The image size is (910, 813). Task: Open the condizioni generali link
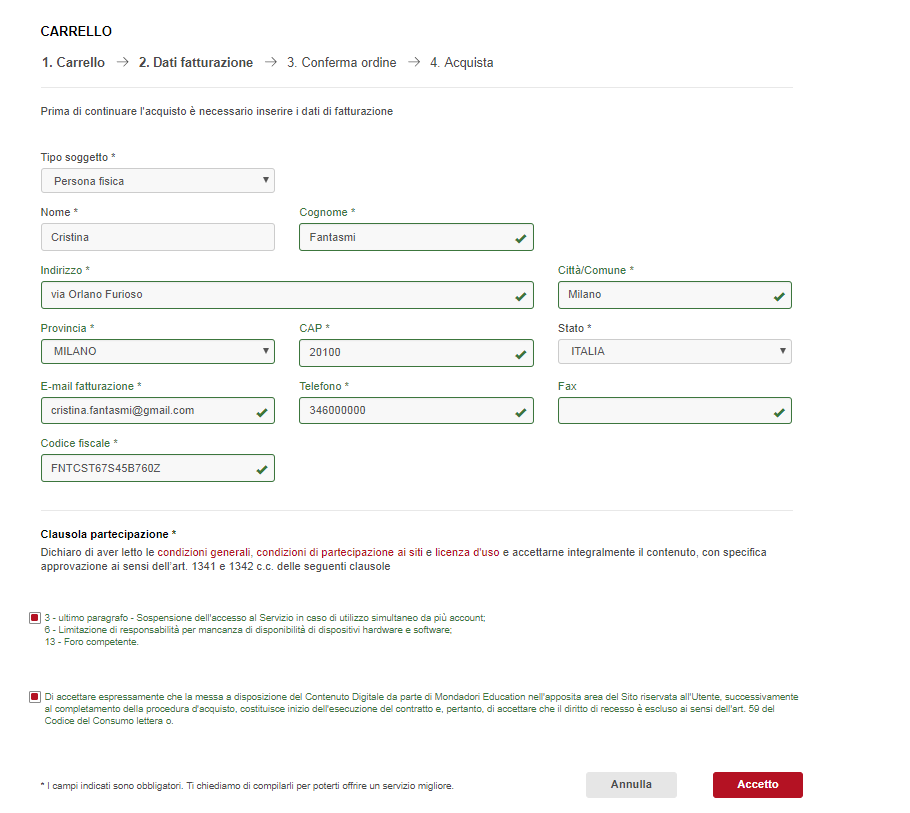204,552
